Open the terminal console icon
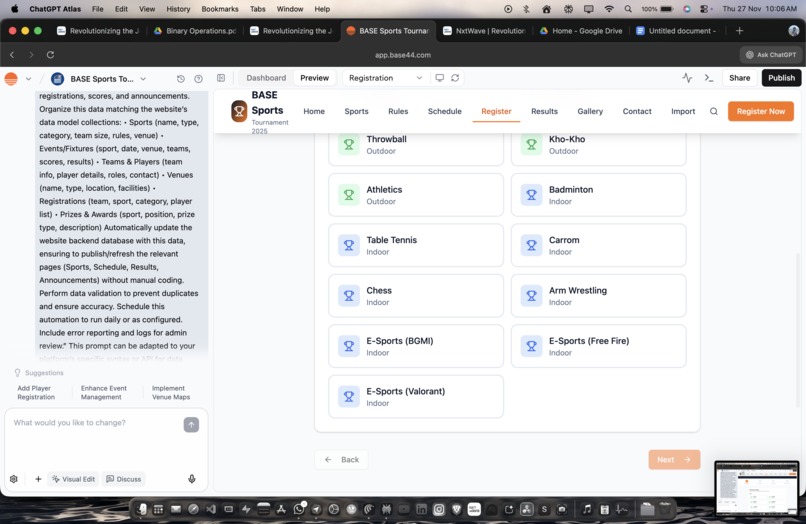This screenshot has width=806, height=524. tap(709, 78)
